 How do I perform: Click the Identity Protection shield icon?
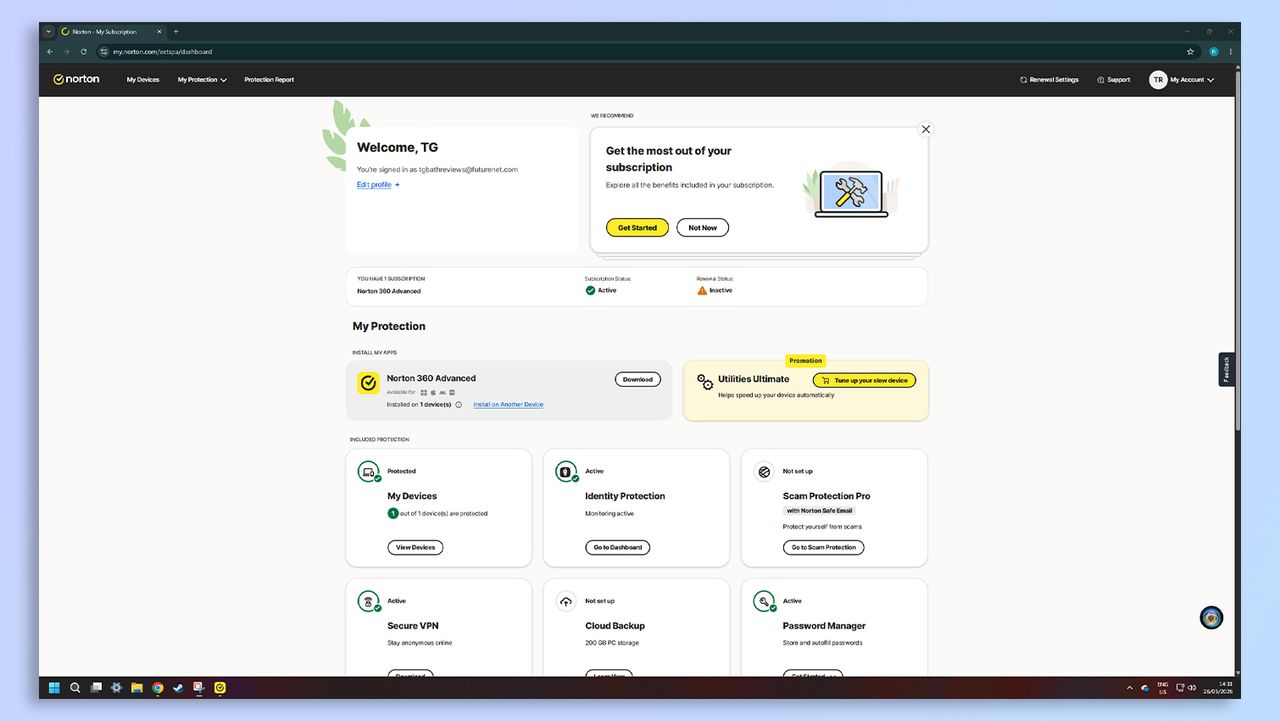click(566, 471)
